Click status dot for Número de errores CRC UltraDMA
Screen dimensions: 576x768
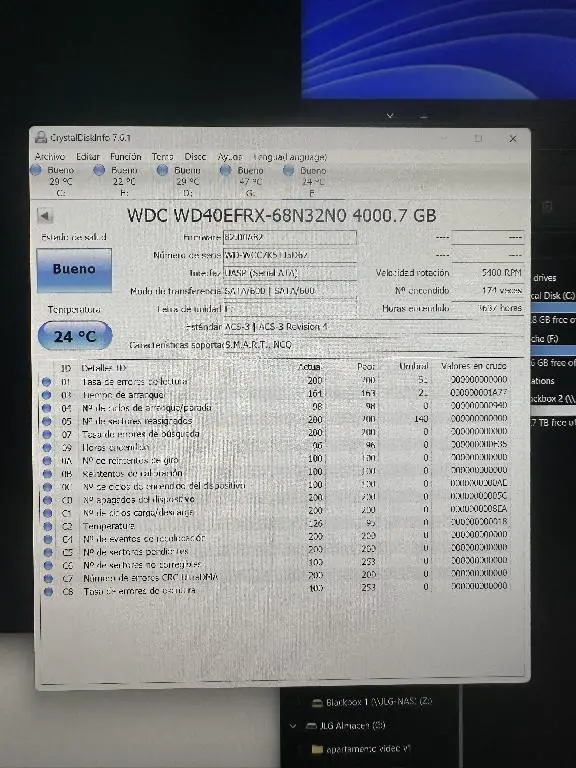pyautogui.click(x=48, y=578)
